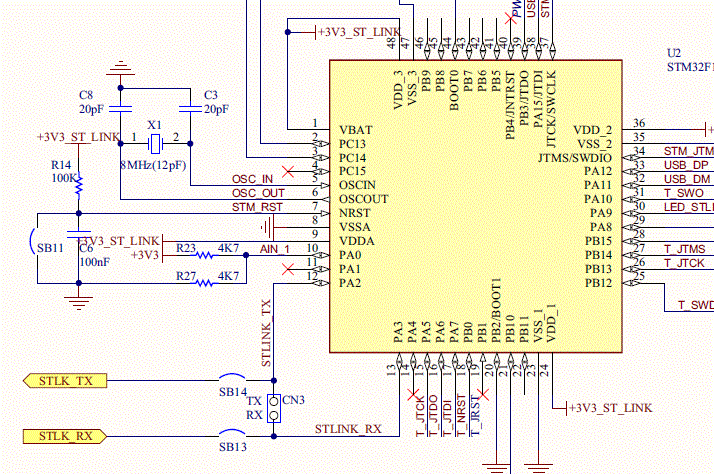Click the USB_DM net label
This screenshot has height=474, width=714.
pyautogui.click(x=687, y=179)
